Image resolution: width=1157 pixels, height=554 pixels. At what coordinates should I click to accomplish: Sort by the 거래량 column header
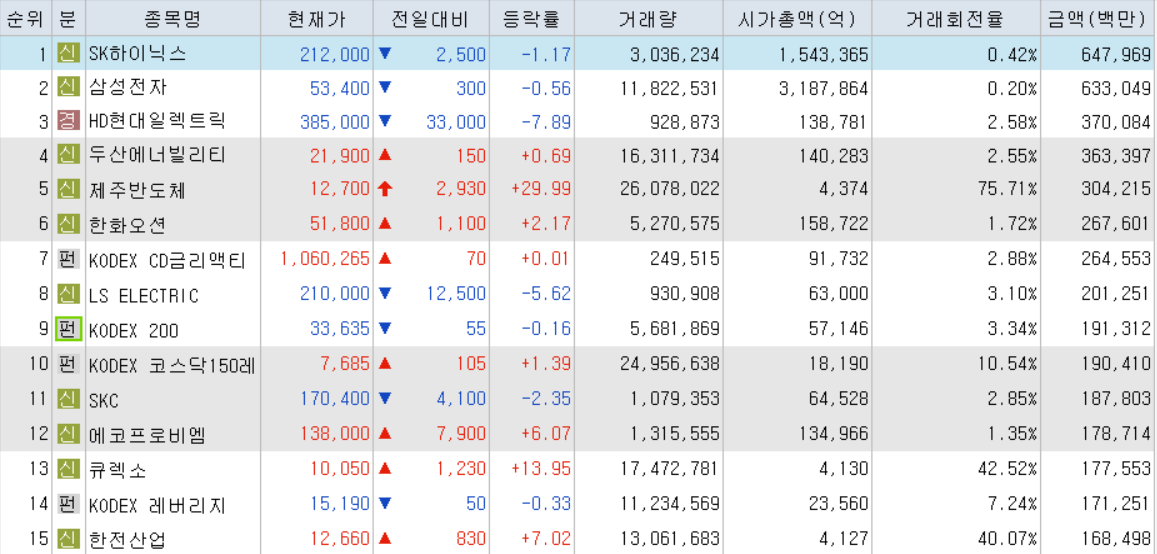648,18
